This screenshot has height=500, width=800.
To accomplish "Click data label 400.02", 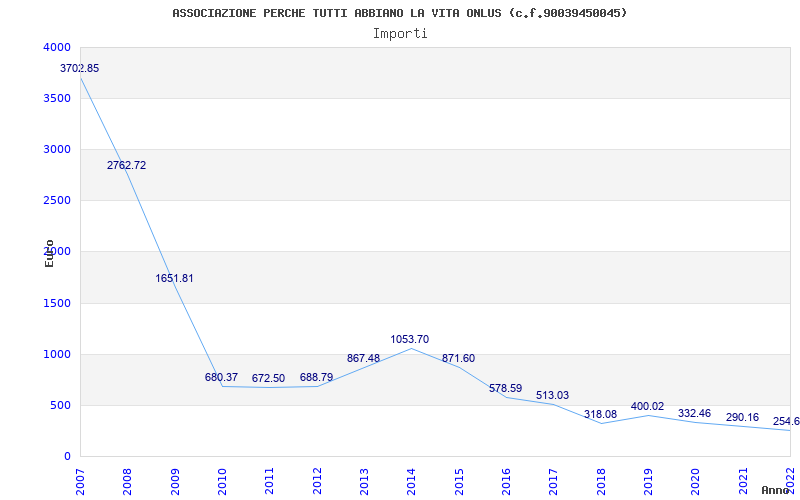I will point(647,407).
